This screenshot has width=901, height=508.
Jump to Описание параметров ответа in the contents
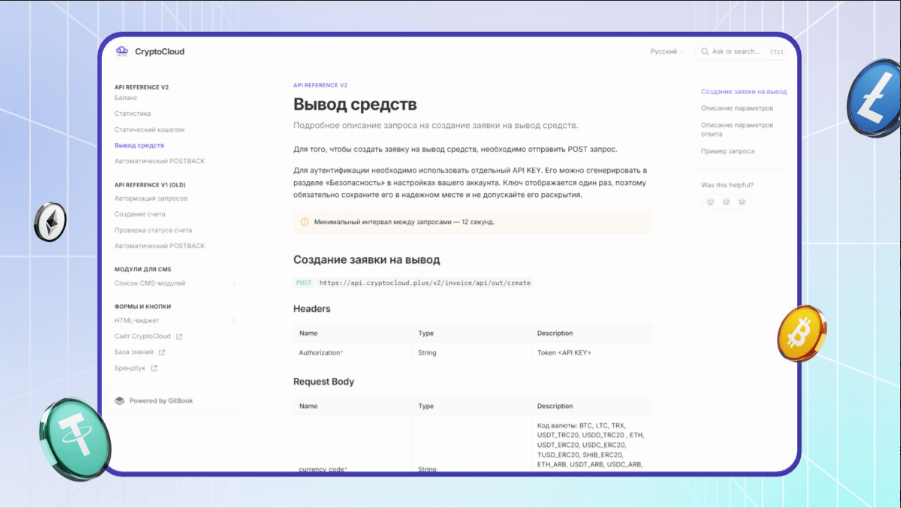pos(737,130)
